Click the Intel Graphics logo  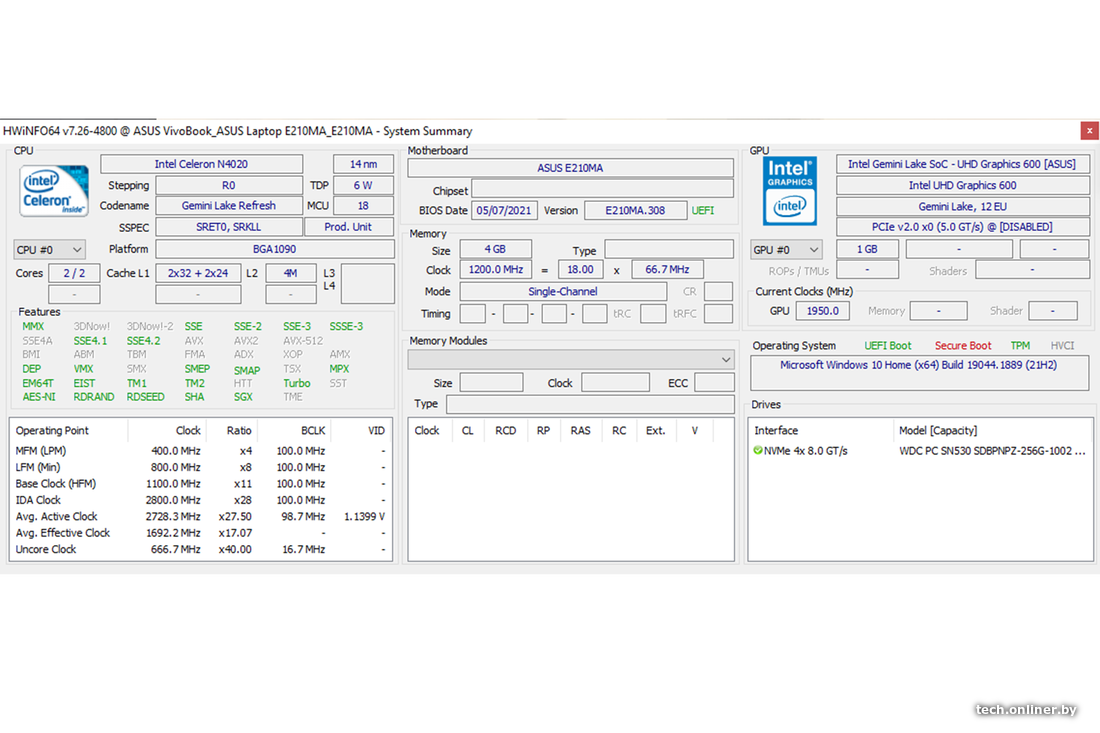[789, 190]
